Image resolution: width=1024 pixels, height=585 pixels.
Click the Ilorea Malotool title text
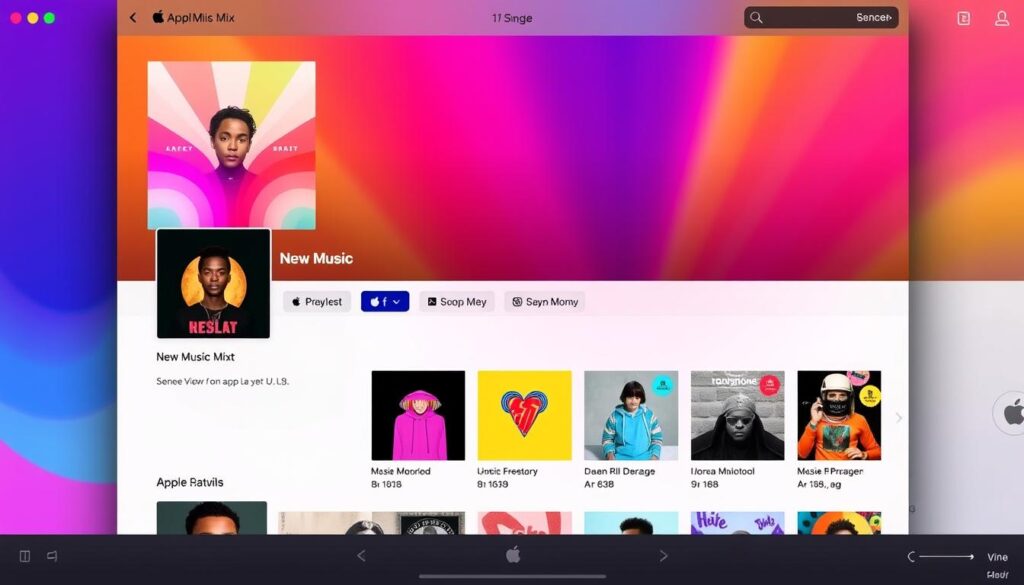(x=722, y=471)
